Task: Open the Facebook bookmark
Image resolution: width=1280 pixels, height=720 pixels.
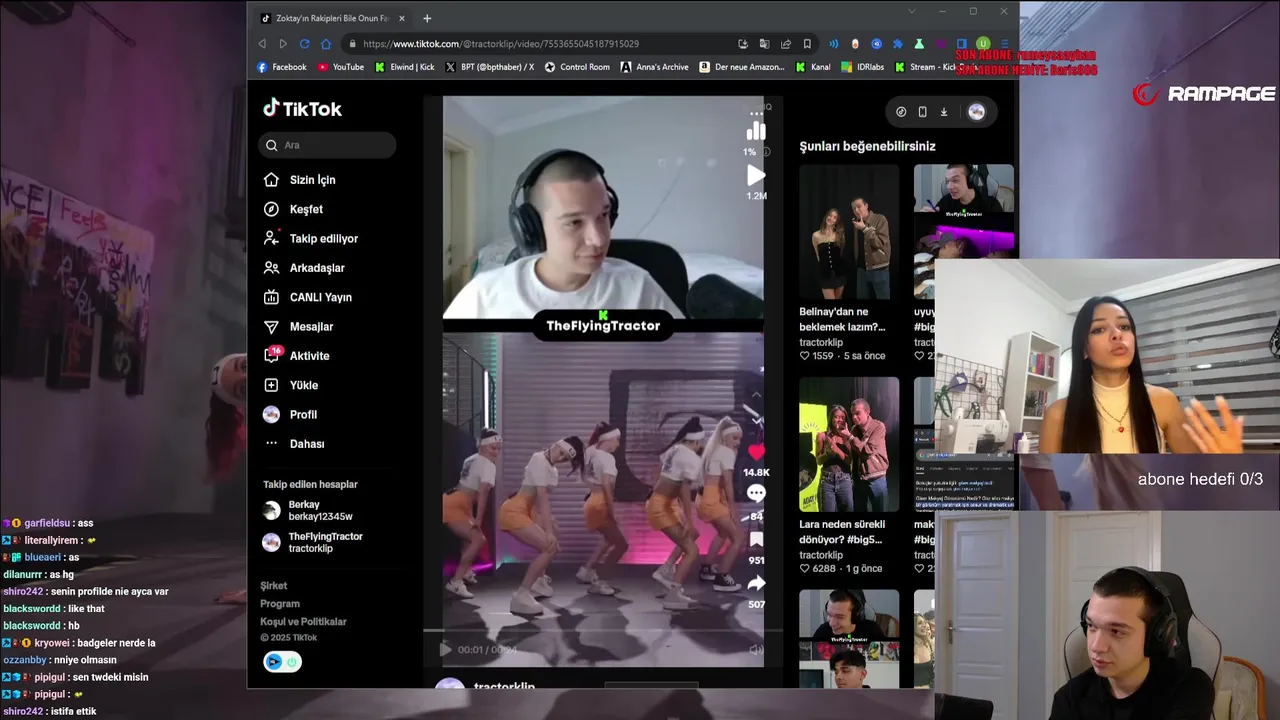Action: pyautogui.click(x=282, y=67)
